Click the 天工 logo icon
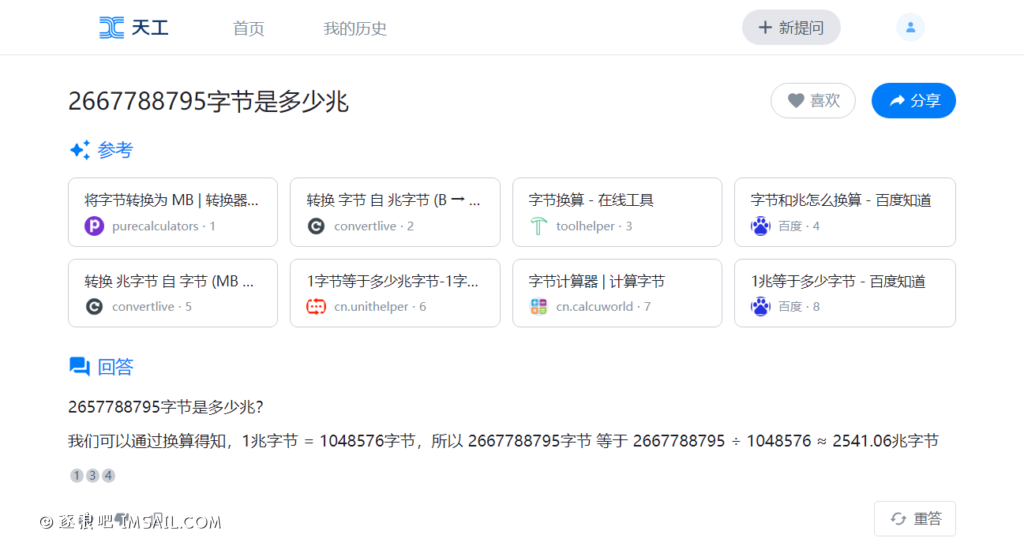This screenshot has width=1024, height=553. [112, 28]
